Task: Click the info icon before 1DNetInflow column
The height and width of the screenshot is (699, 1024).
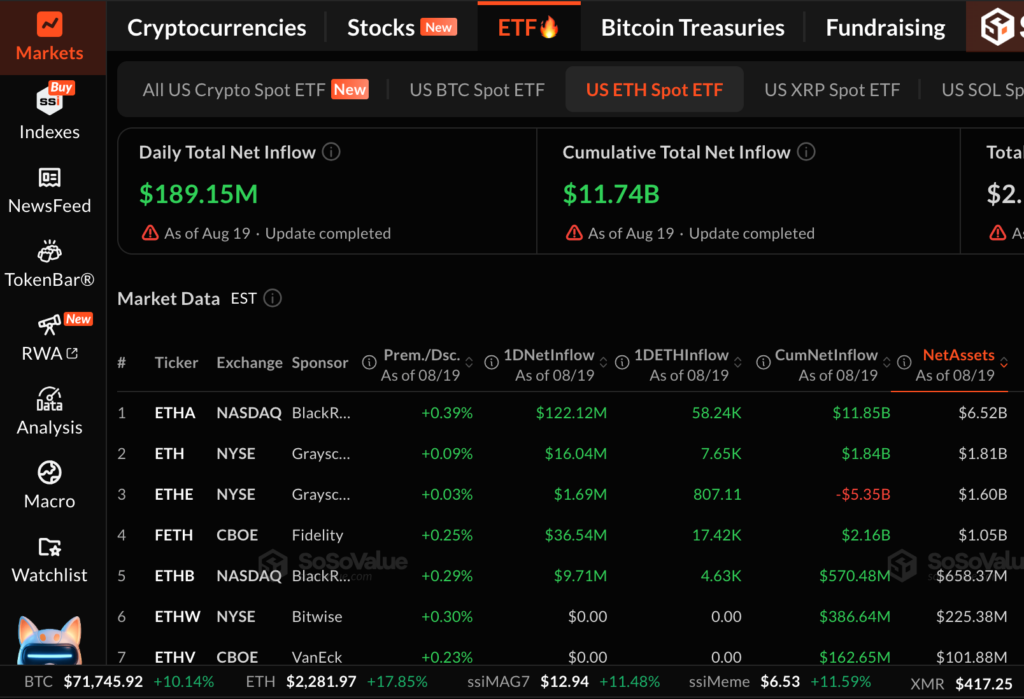Action: [491, 362]
